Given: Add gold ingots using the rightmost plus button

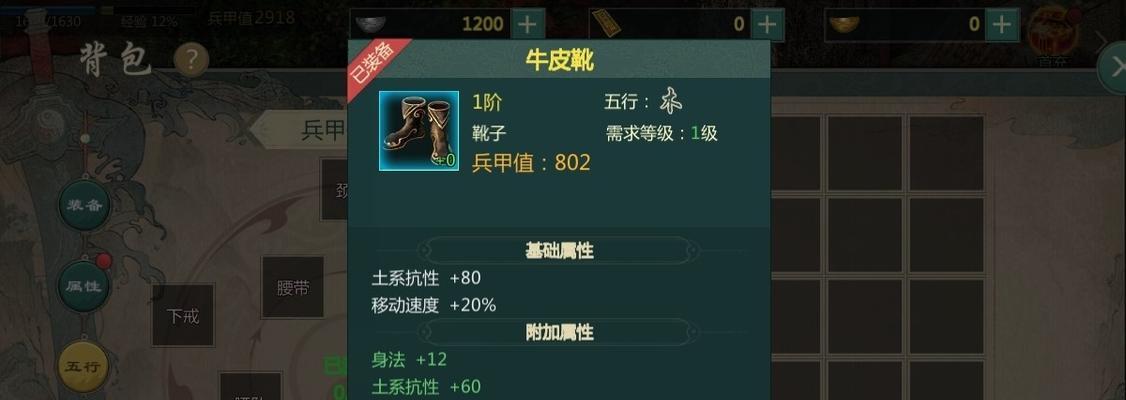Looking at the screenshot, I should point(1002,24).
